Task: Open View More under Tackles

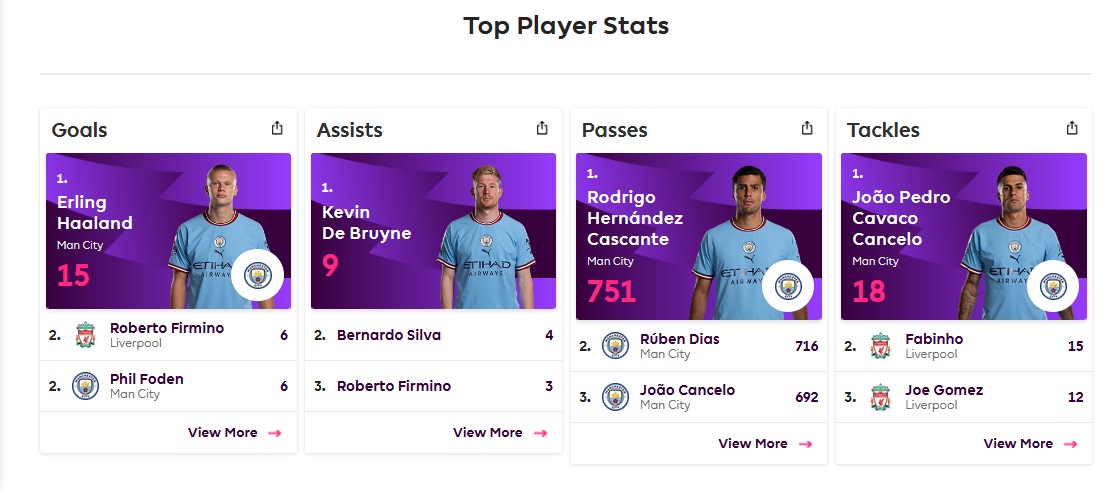Action: click(x=1030, y=443)
